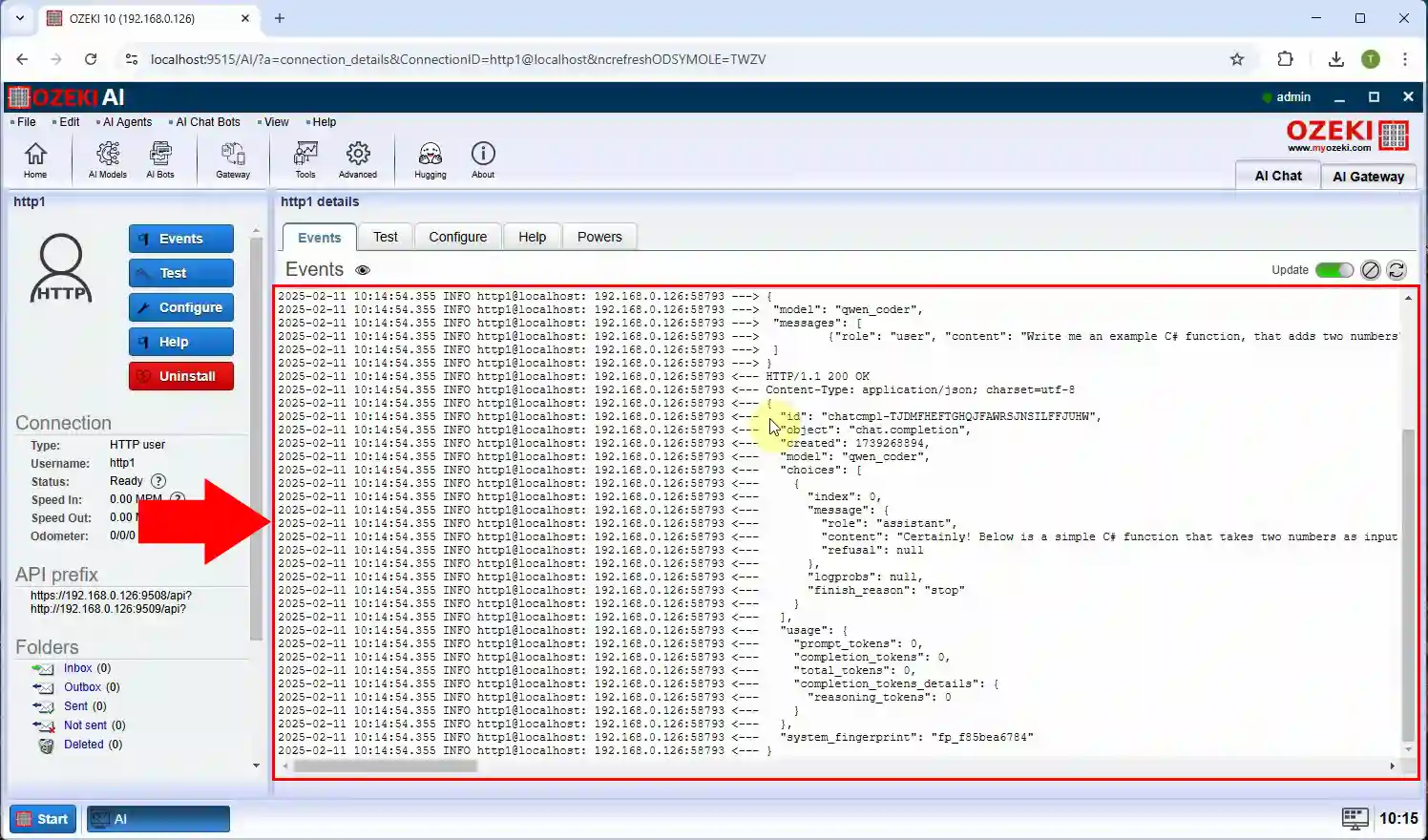Image resolution: width=1428 pixels, height=840 pixels.
Task: Click the browser address bar URL
Action: click(x=458, y=59)
